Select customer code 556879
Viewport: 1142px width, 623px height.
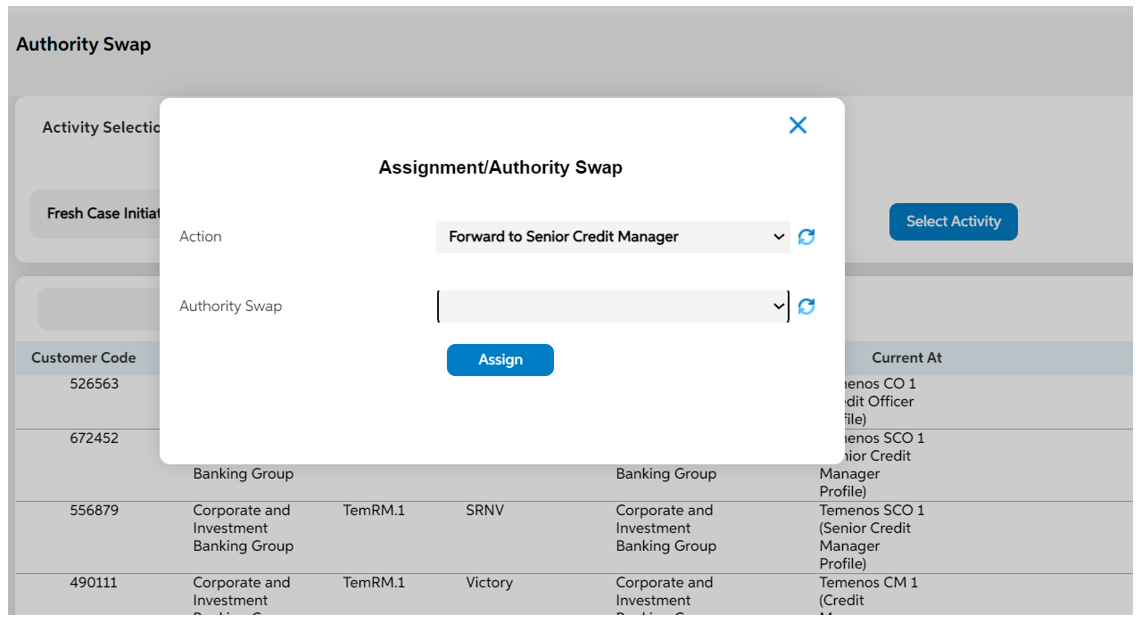click(94, 510)
